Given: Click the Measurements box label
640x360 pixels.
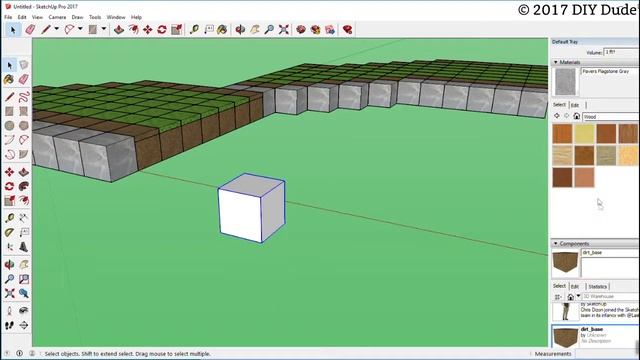Looking at the screenshot, I should [x=553, y=354].
